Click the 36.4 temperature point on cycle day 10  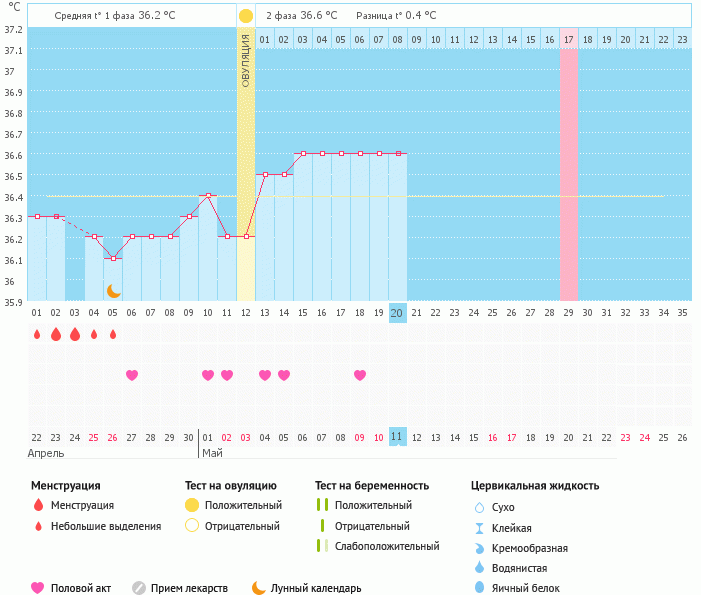tap(208, 195)
